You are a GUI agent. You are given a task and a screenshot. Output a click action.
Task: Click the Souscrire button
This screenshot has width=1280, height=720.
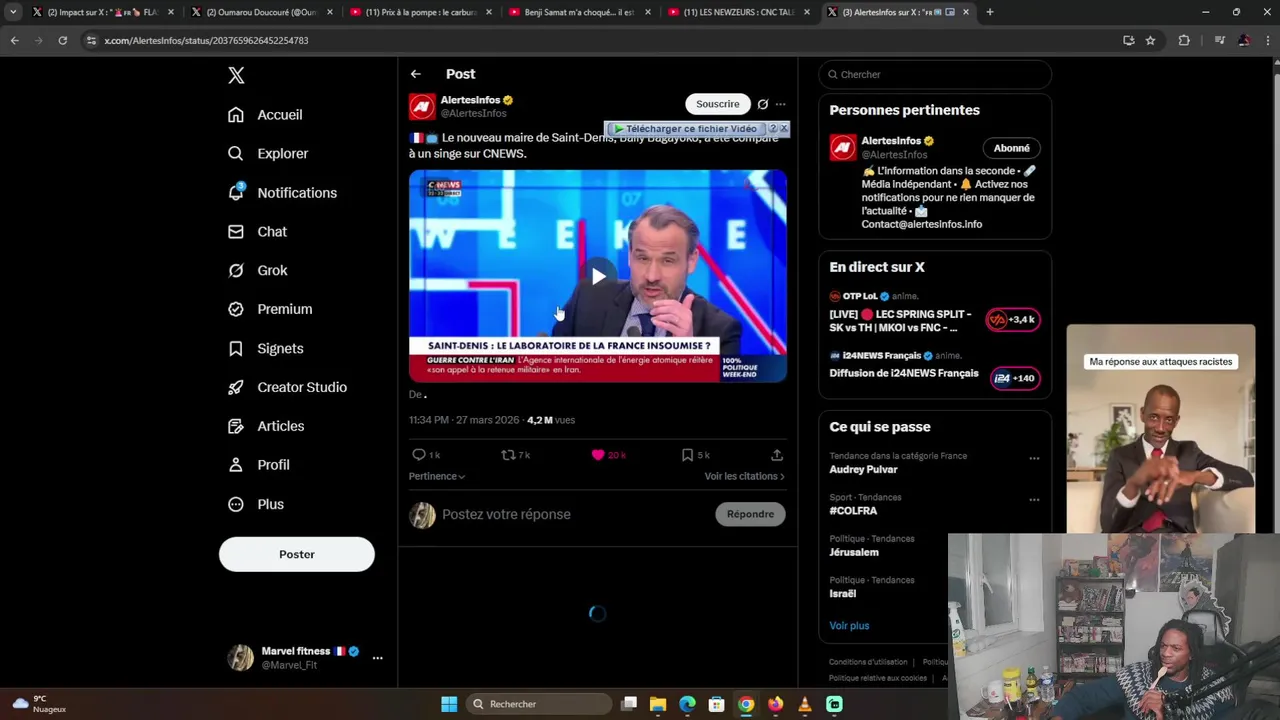pos(717,104)
